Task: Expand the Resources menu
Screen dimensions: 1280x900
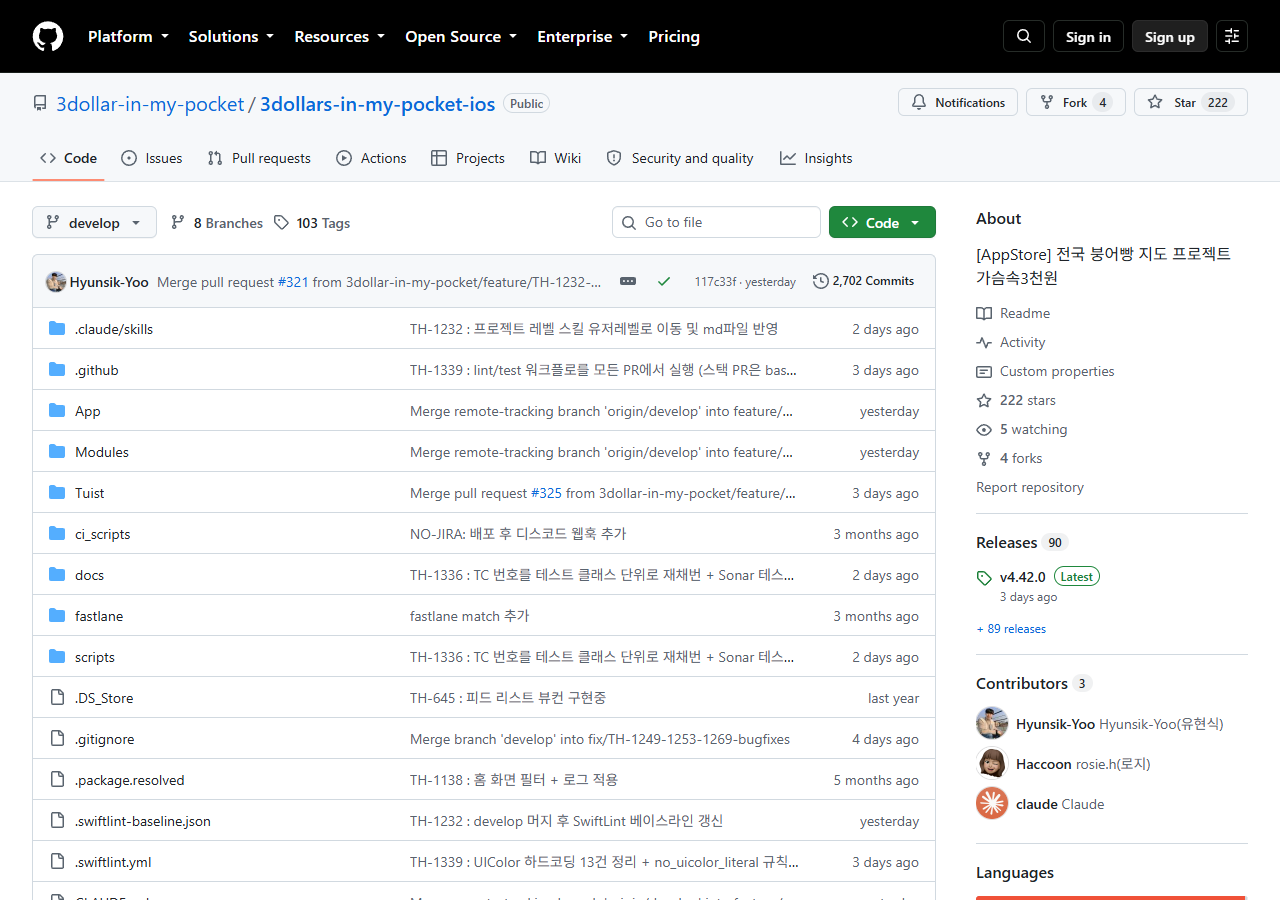Action: click(339, 36)
